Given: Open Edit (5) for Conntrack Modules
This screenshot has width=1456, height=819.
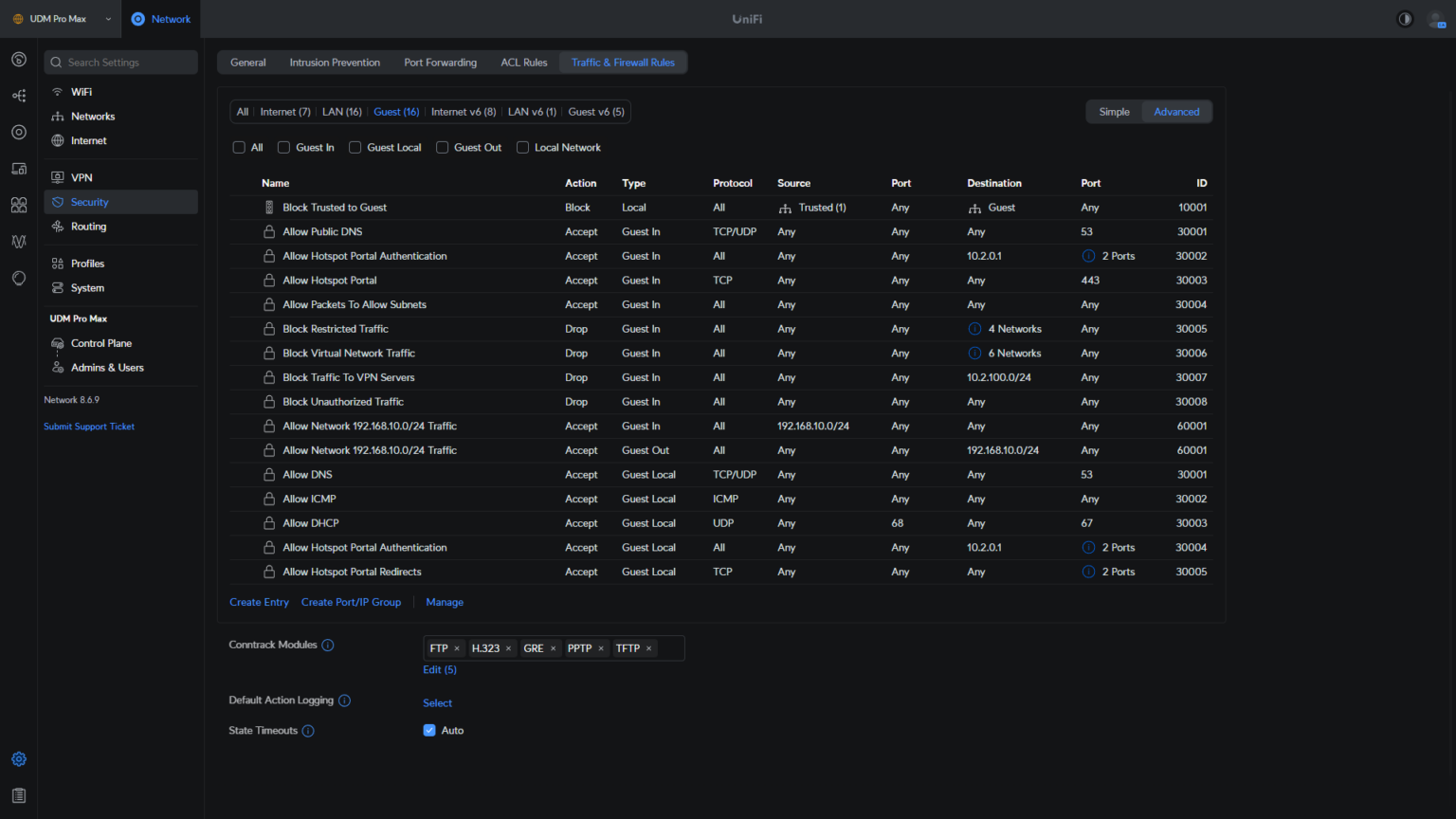Looking at the screenshot, I should [x=439, y=669].
